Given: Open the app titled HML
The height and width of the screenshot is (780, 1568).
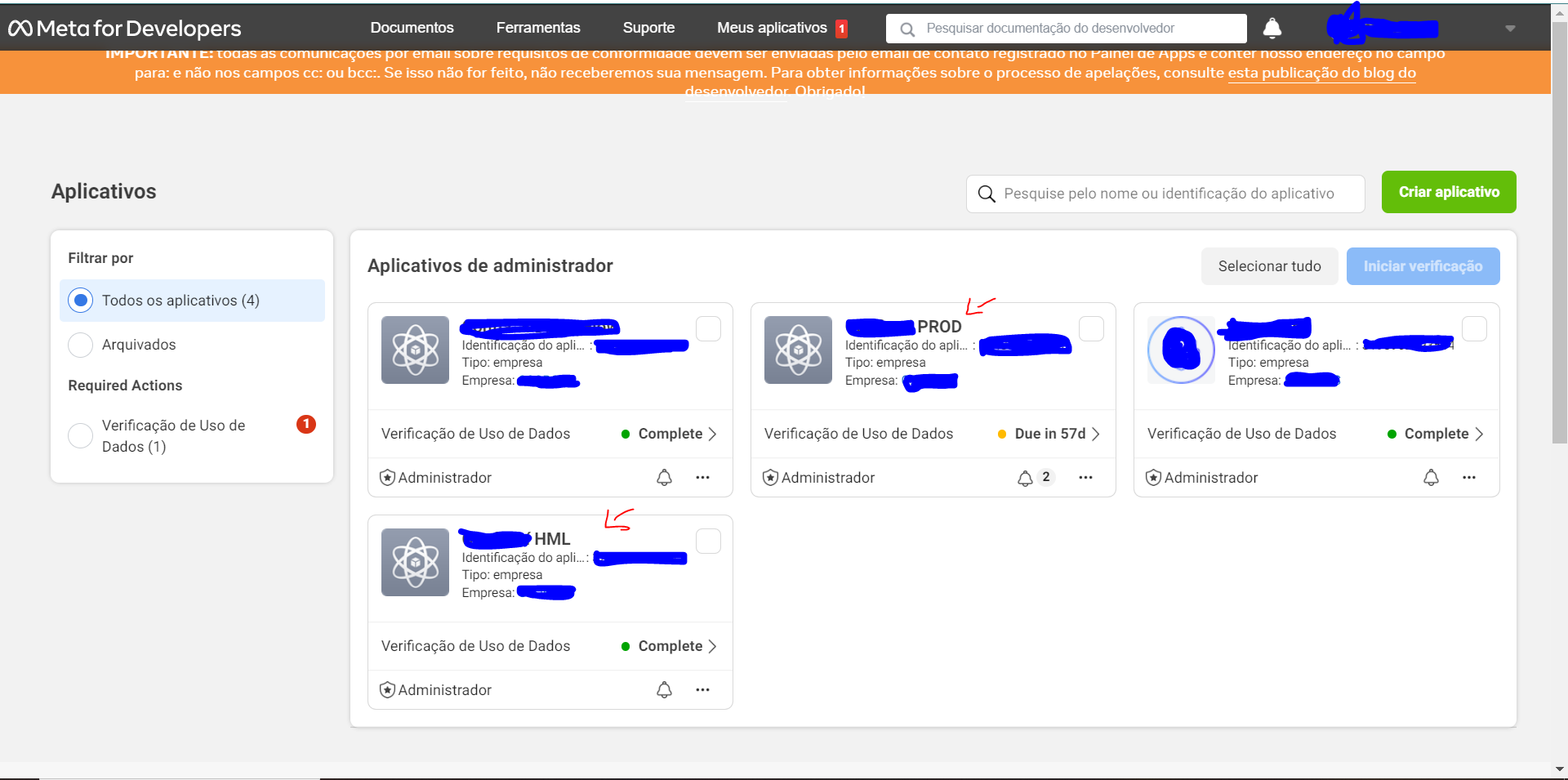Looking at the screenshot, I should [552, 539].
